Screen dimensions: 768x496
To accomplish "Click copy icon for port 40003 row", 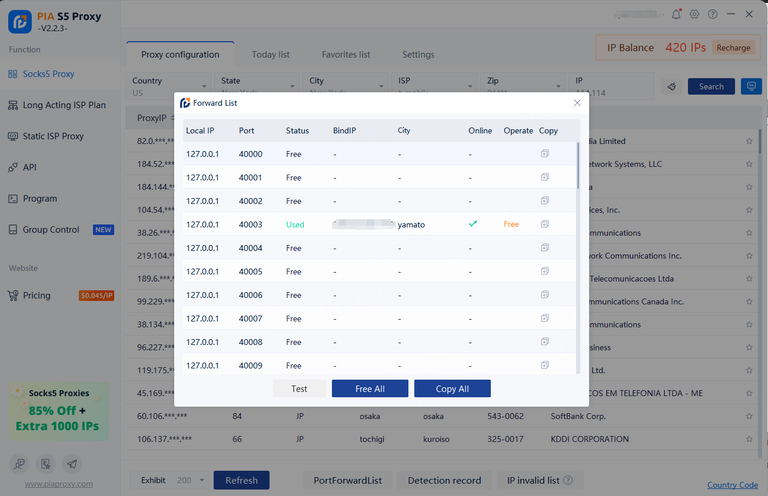I will (x=545, y=225).
